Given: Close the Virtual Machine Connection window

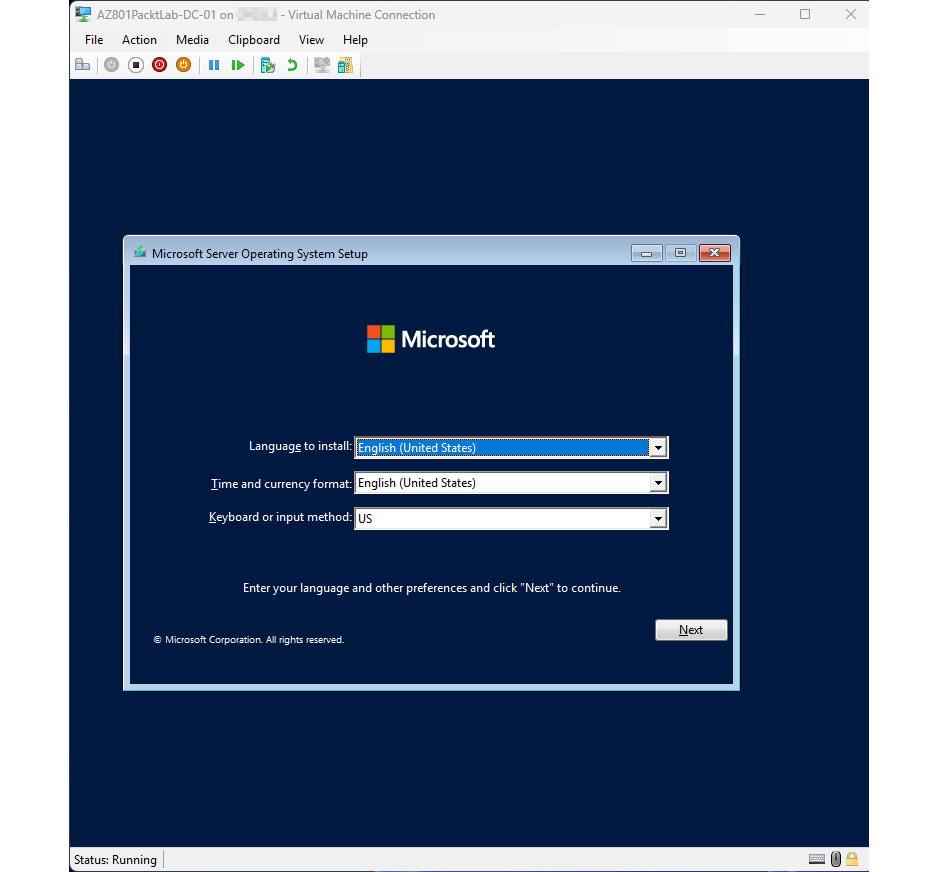Looking at the screenshot, I should (x=851, y=14).
